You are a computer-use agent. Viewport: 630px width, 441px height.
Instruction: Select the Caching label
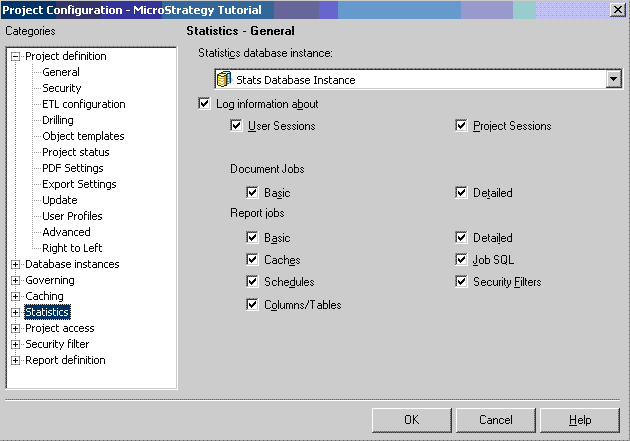point(45,296)
